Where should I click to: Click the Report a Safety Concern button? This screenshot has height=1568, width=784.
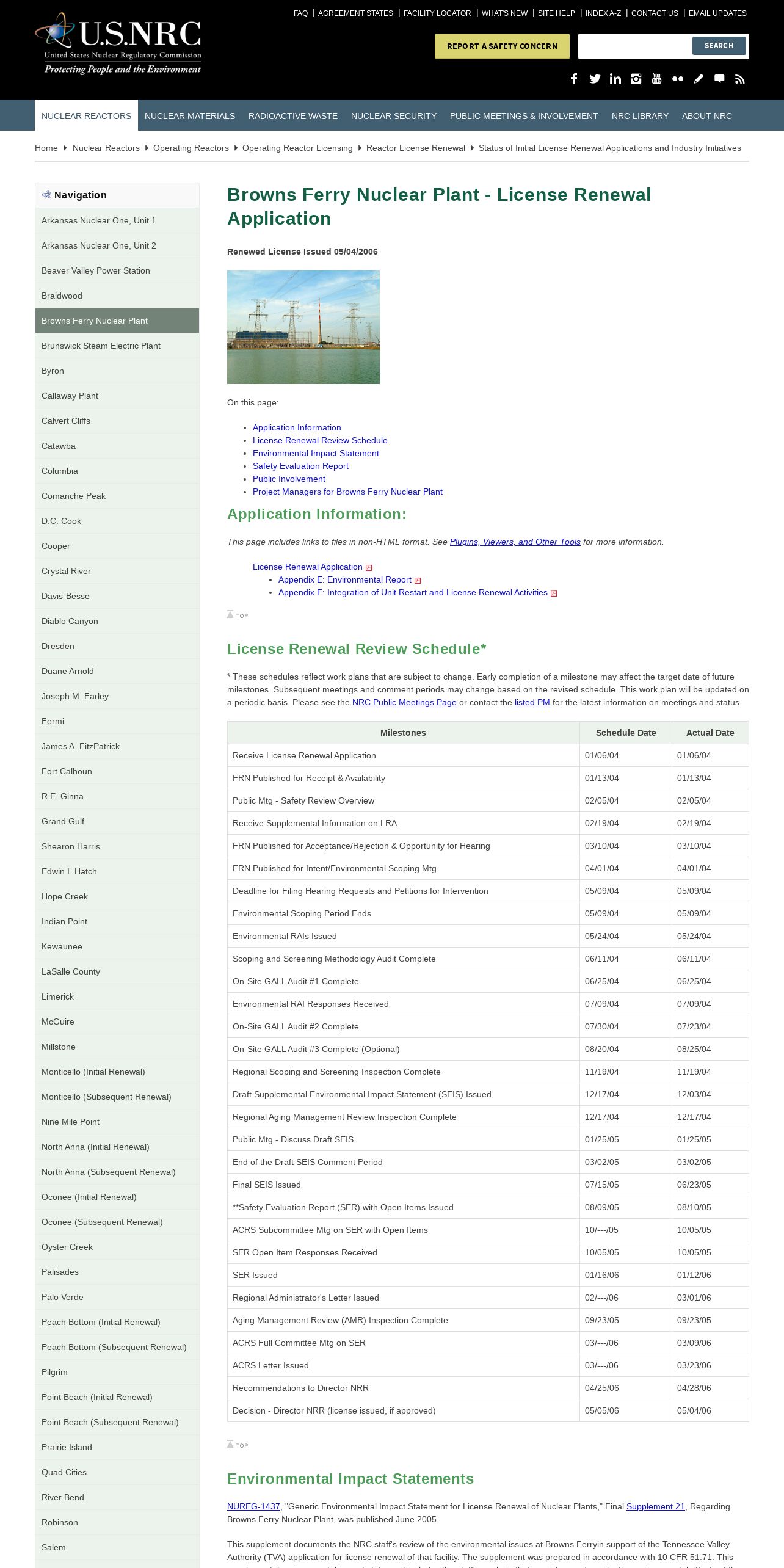pyautogui.click(x=502, y=46)
